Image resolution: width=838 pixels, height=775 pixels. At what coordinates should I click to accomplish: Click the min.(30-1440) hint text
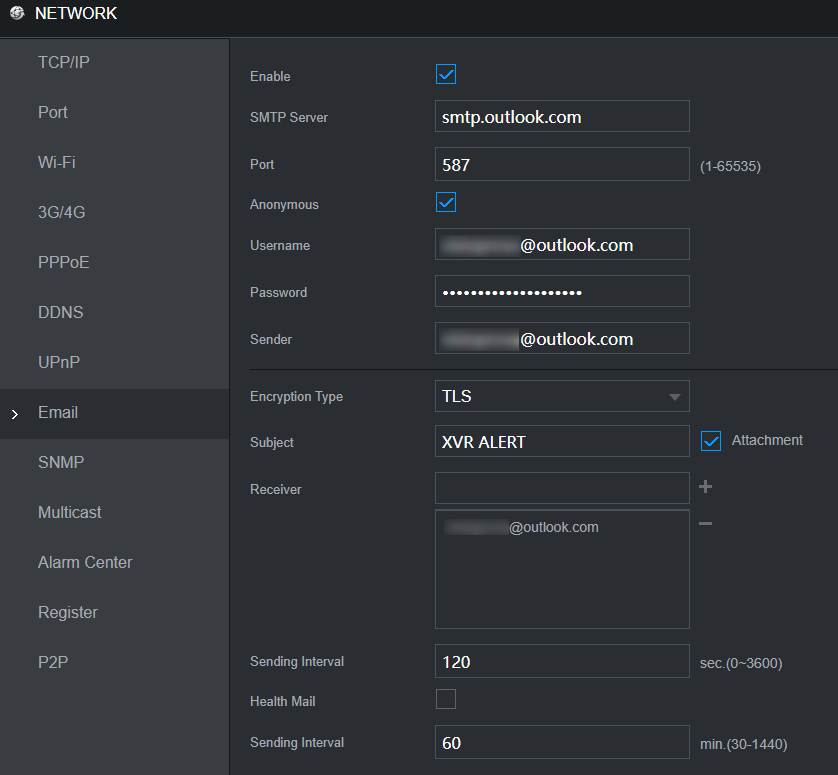click(x=743, y=744)
